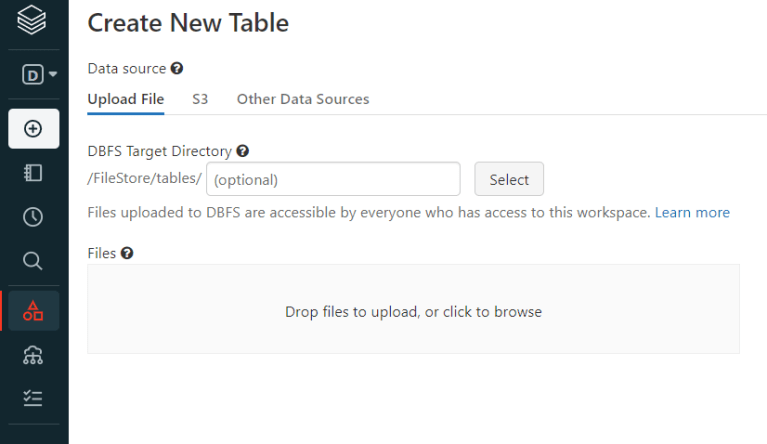Viewport: 767px width, 444px height.
Task: Switch to the Upload File tab
Action: 125,99
